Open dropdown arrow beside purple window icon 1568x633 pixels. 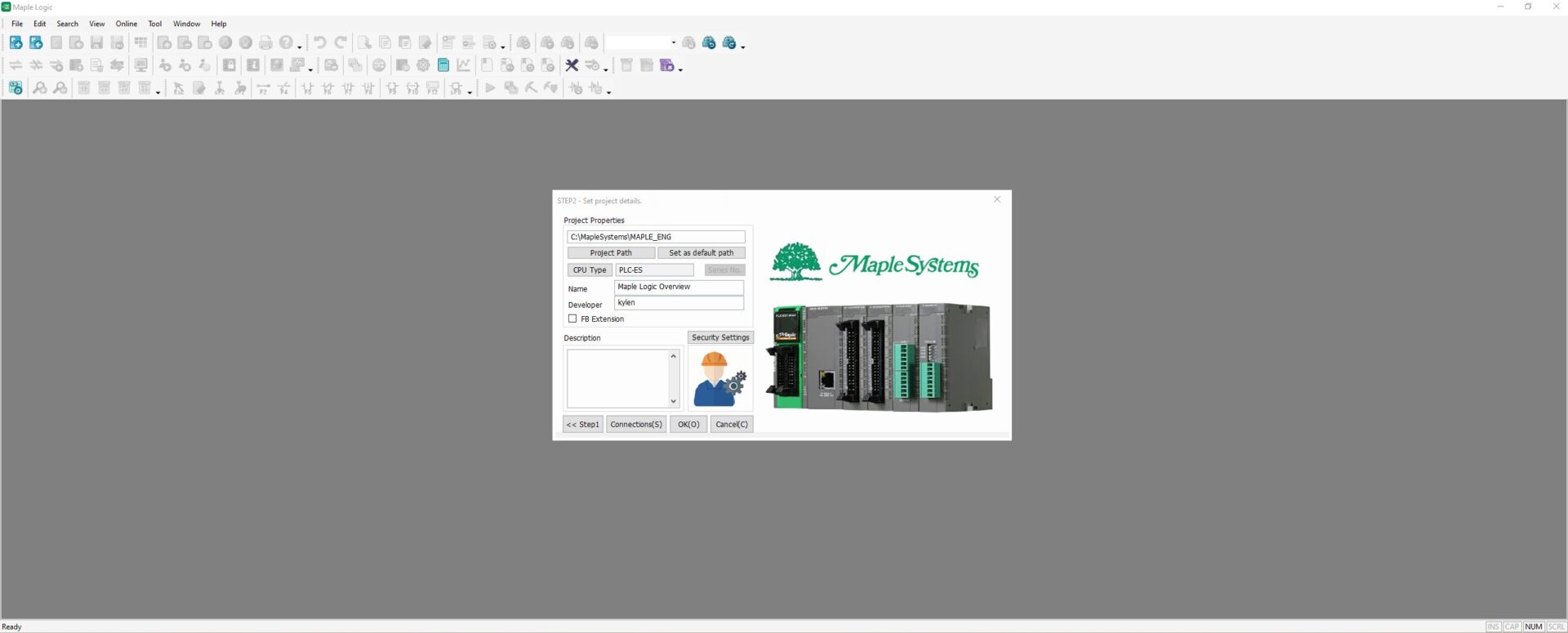tap(680, 69)
